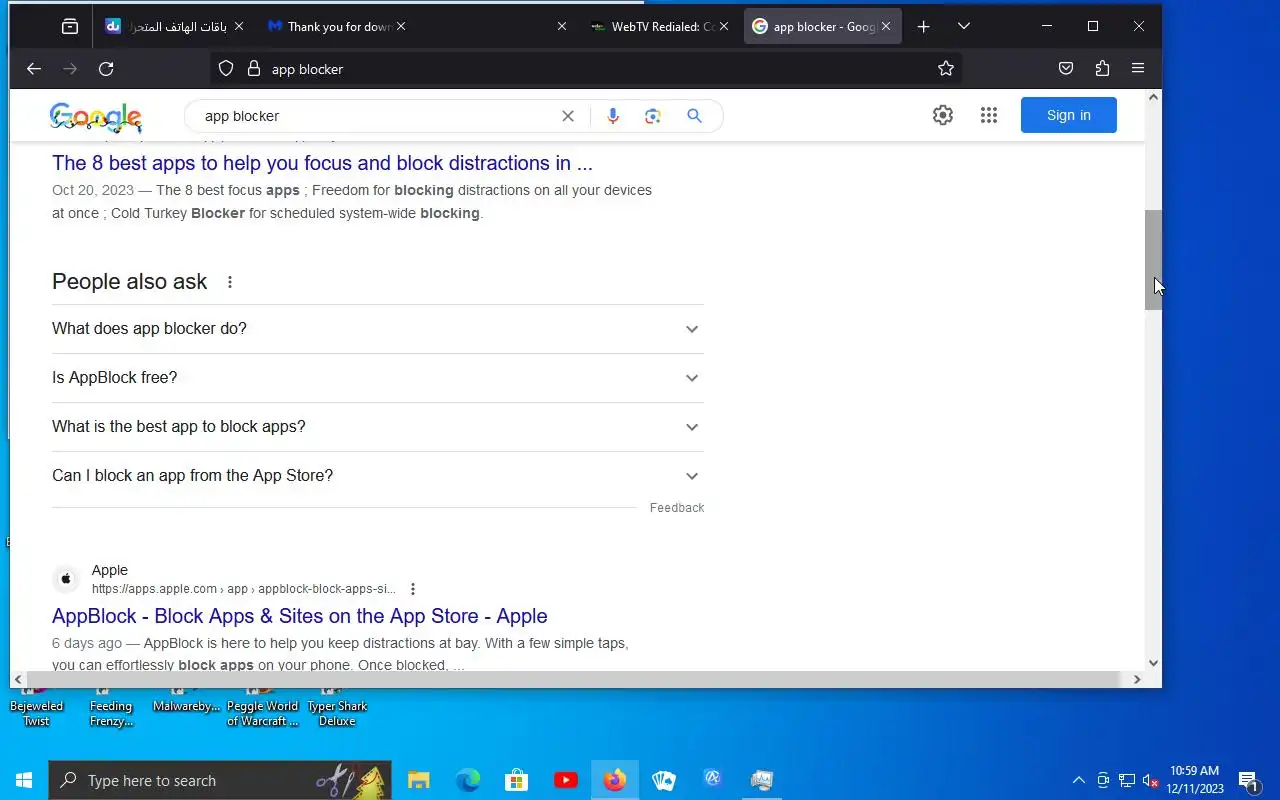1280x800 pixels.
Task: Open People also ask options menu
Action: (230, 282)
